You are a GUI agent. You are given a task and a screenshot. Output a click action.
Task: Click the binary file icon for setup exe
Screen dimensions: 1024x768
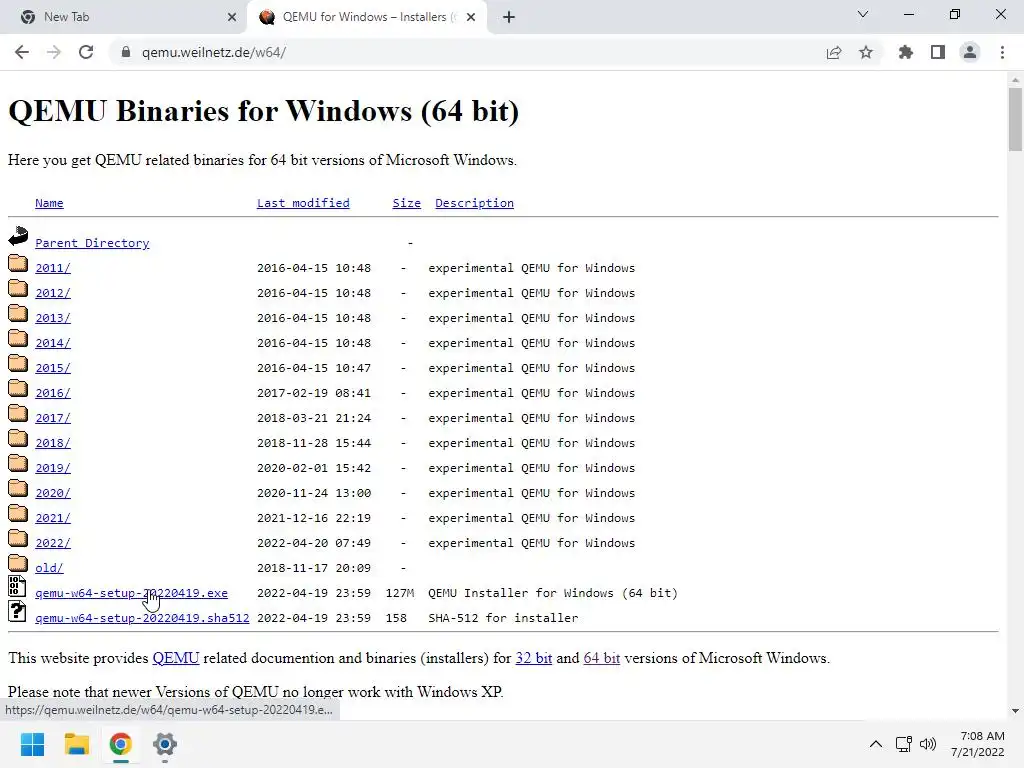[17, 586]
